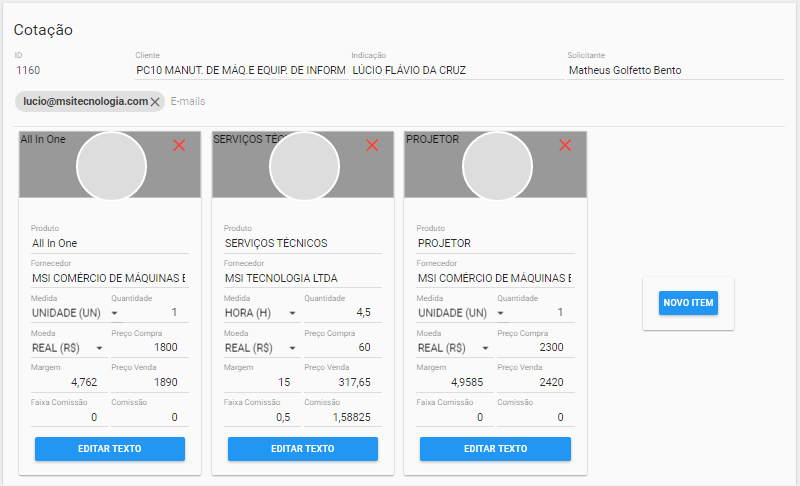
Task: Remove lucio@msitecnologia.com email chip
Action: pyautogui.click(x=155, y=102)
